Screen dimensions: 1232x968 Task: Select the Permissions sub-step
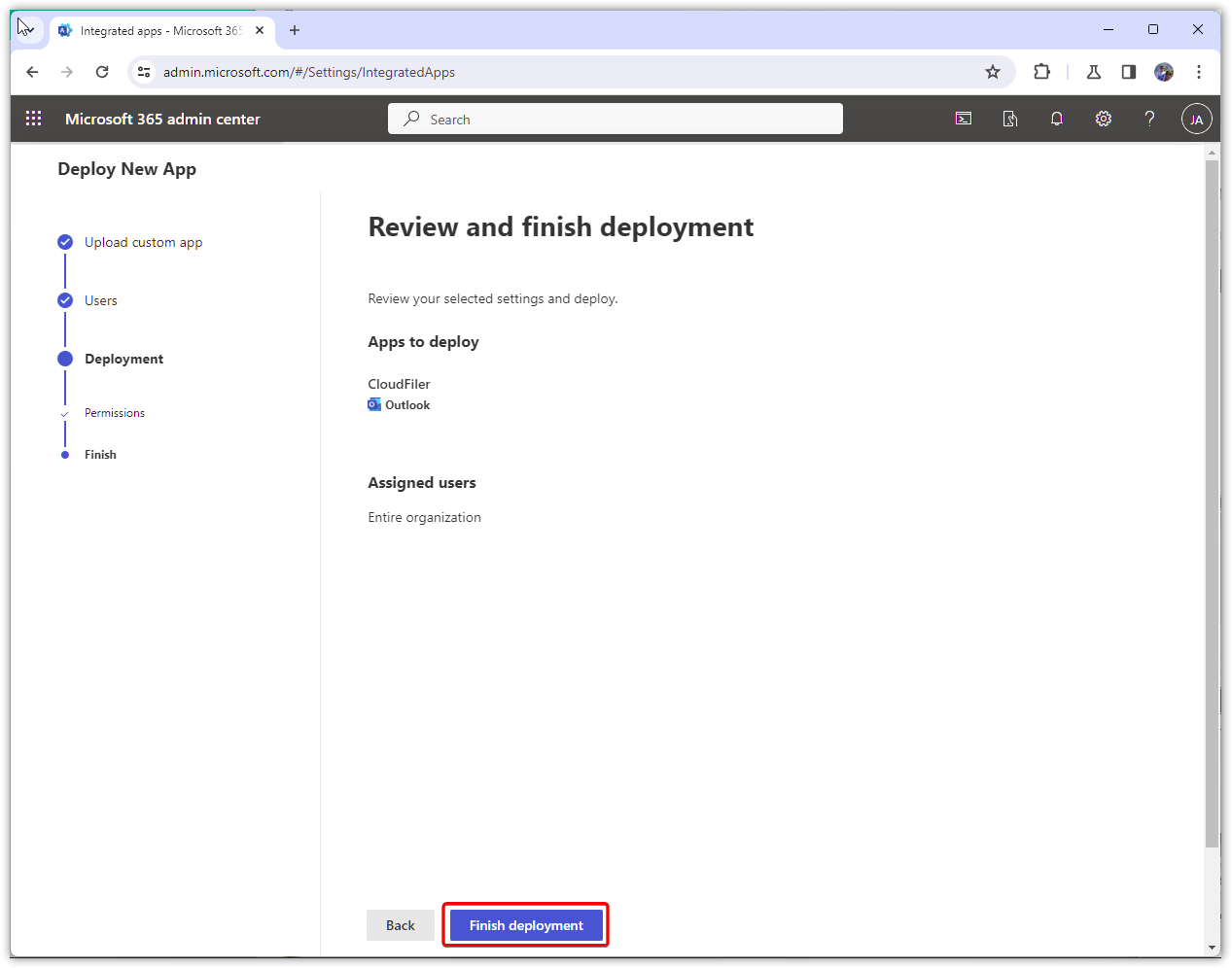pyautogui.click(x=115, y=413)
